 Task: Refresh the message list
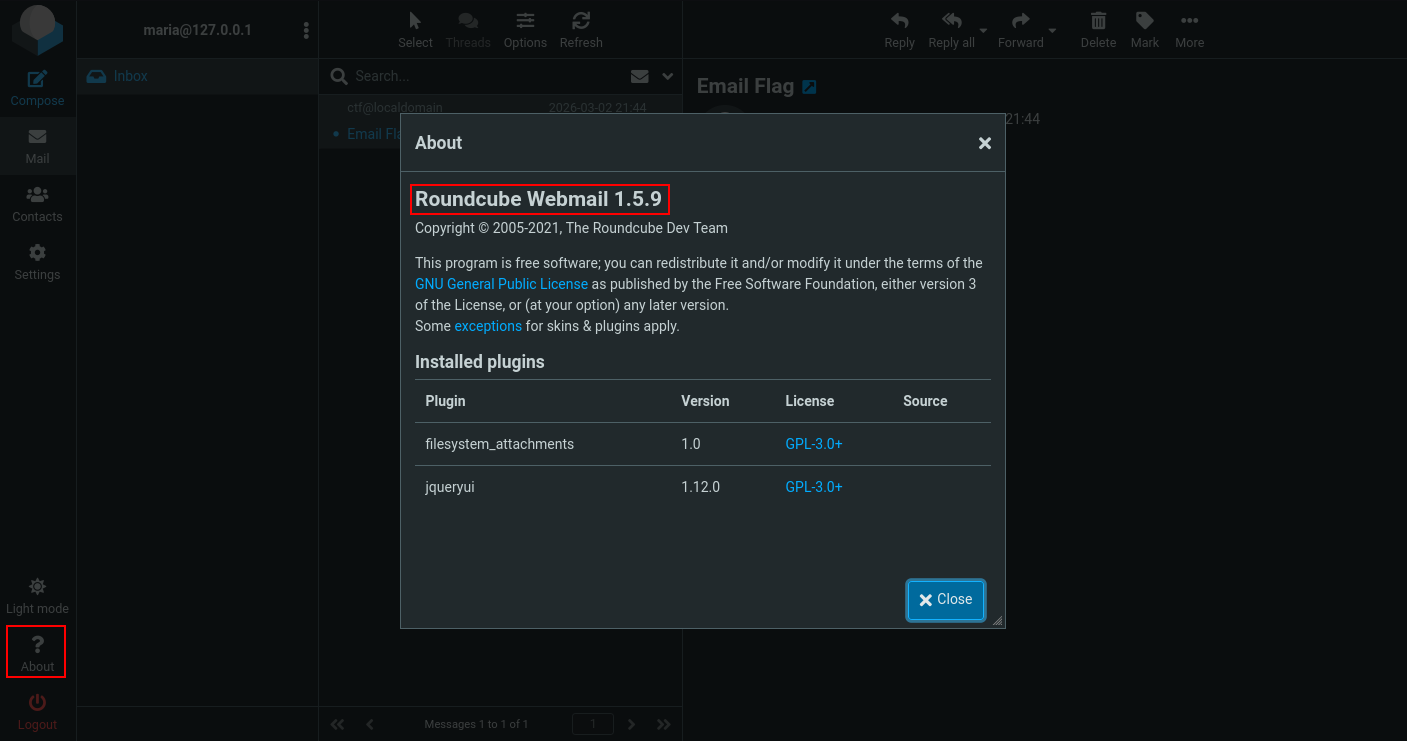[x=581, y=30]
